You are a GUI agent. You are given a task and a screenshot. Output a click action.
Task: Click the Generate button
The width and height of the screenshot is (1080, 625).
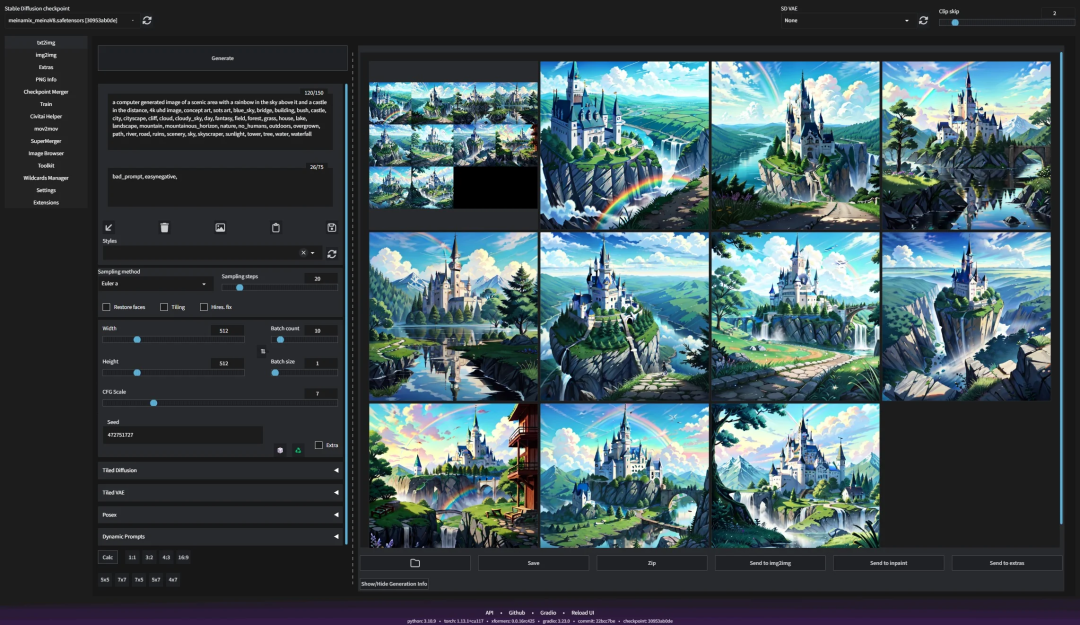(222, 58)
